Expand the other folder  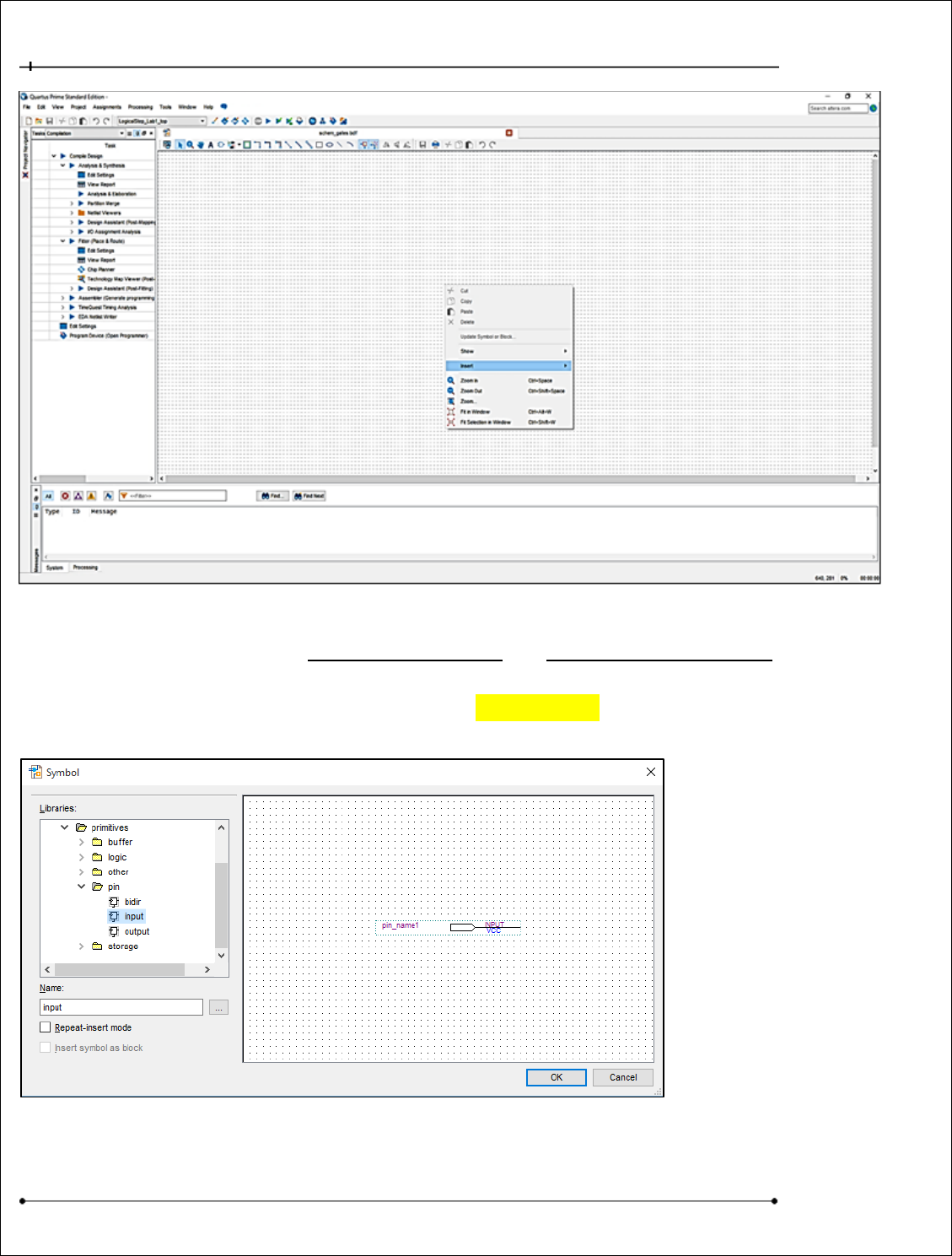[82, 872]
